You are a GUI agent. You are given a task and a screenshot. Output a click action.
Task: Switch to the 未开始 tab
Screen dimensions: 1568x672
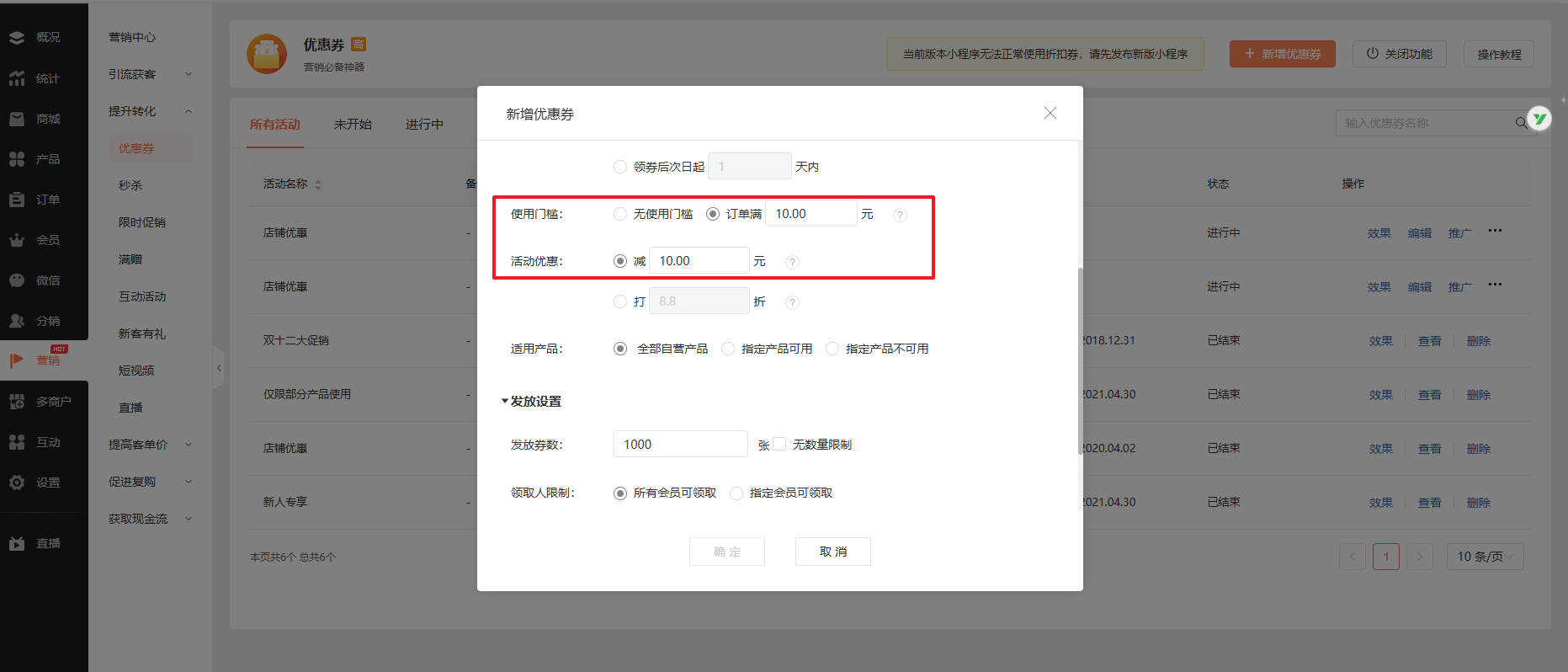click(x=353, y=124)
